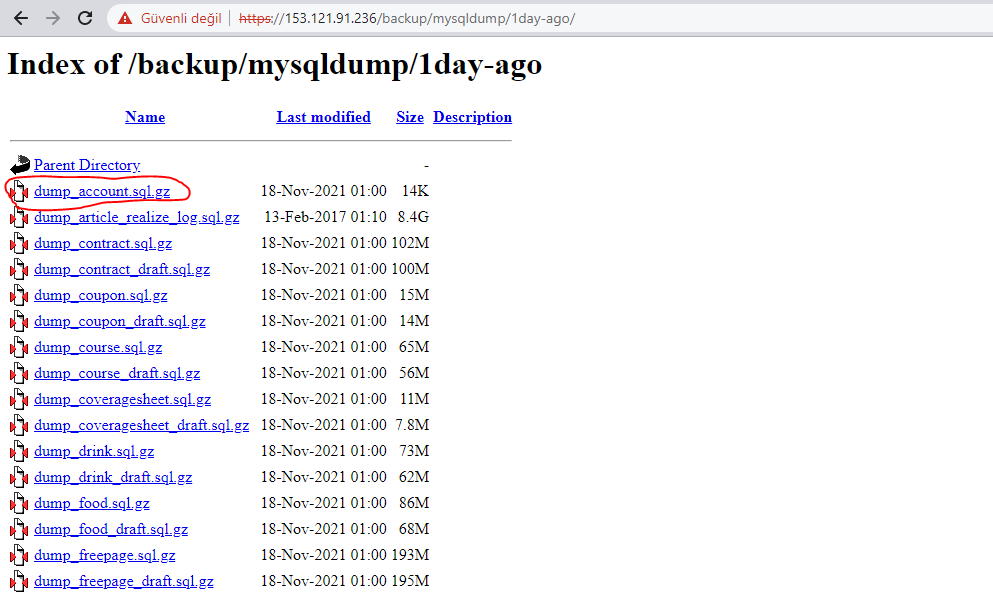Click the address bar URL field
Screen dimensions: 993x596
click(x=550, y=18)
